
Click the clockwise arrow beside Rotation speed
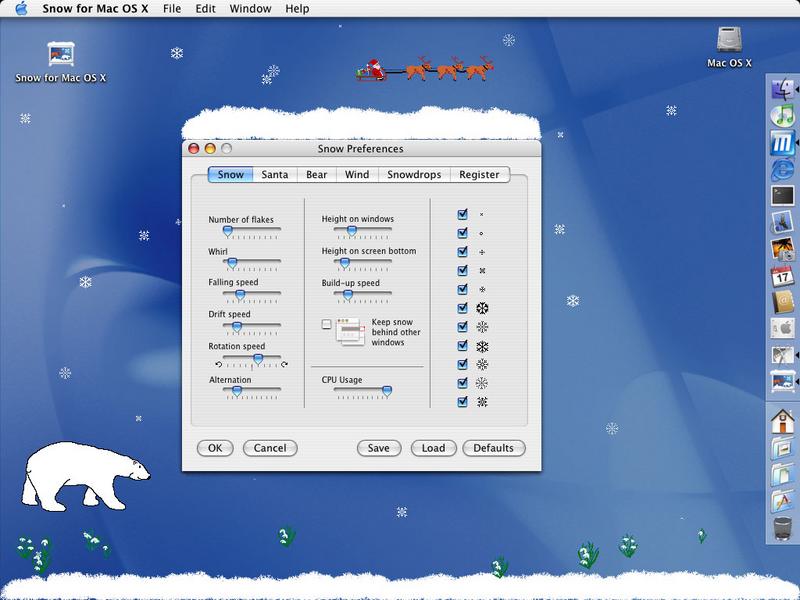(284, 364)
